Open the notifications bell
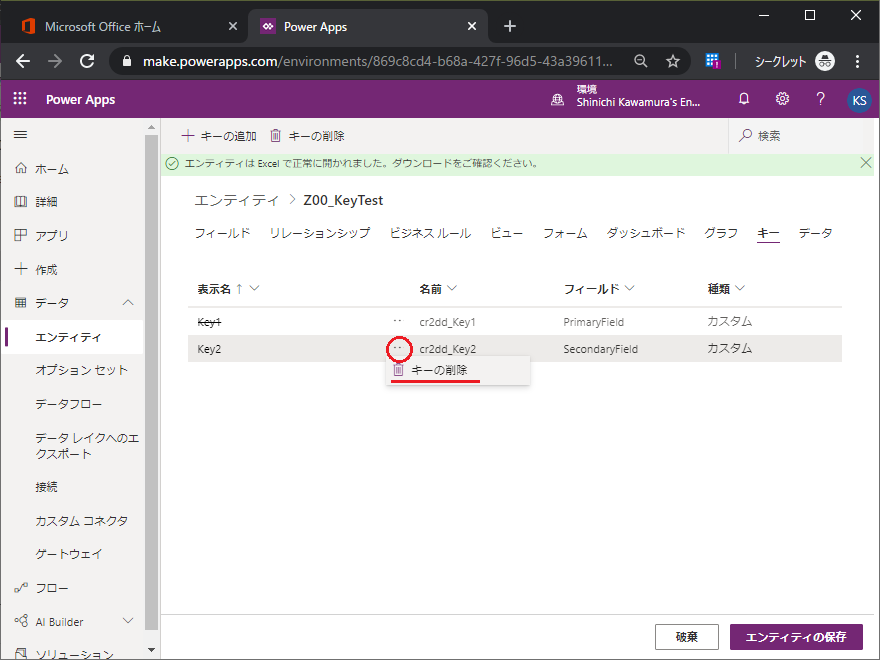The height and width of the screenshot is (660, 880). [744, 99]
